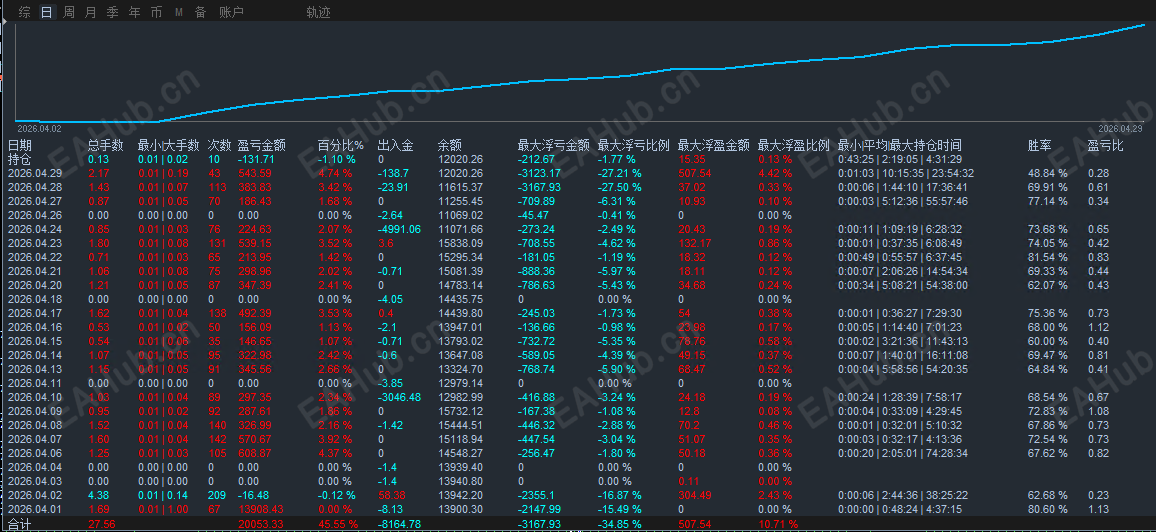Image resolution: width=1156 pixels, height=532 pixels.
Task: Click the 最大浮盈比例 column header
Action: [x=794, y=145]
